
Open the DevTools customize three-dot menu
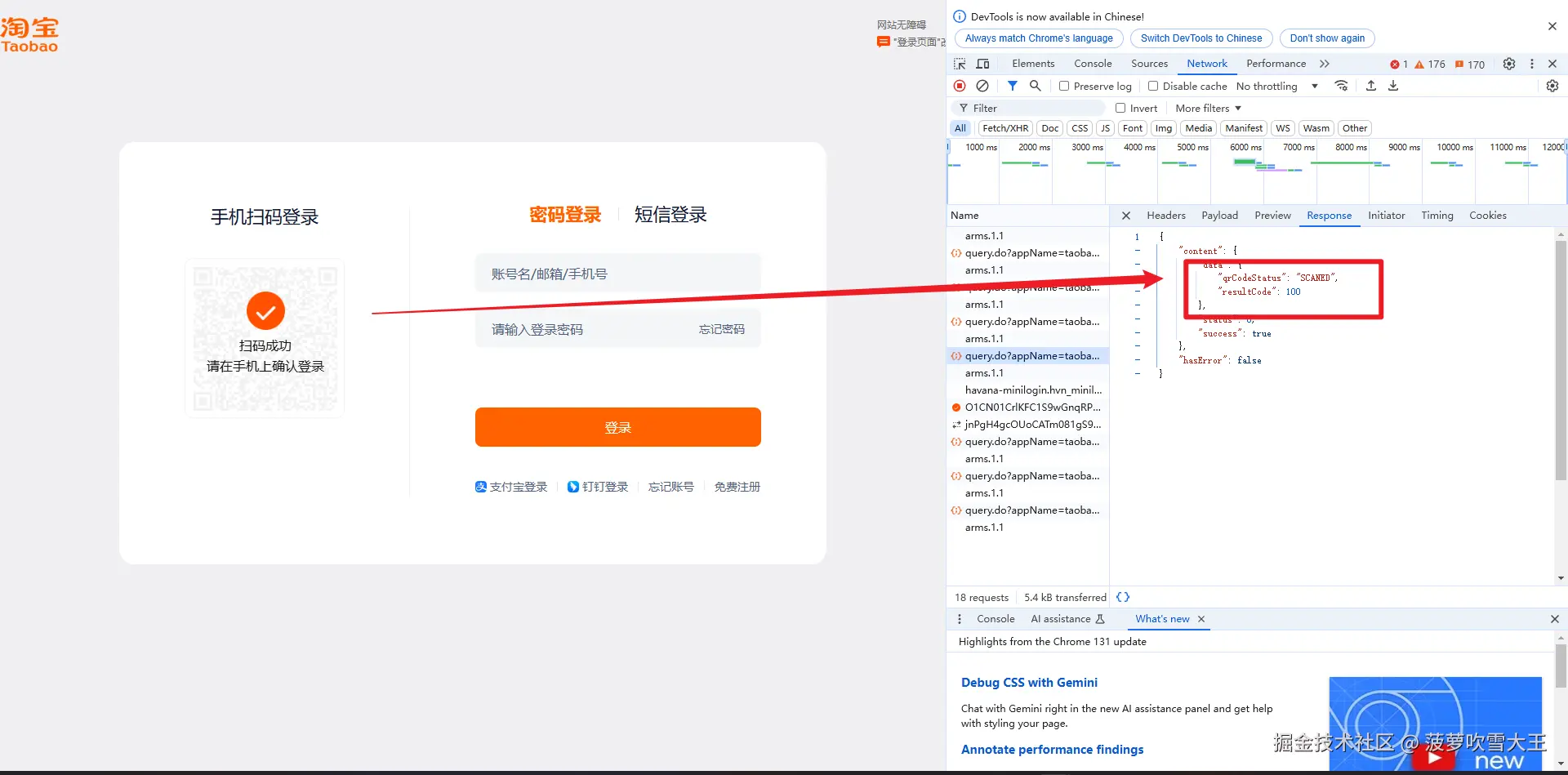click(x=1532, y=64)
